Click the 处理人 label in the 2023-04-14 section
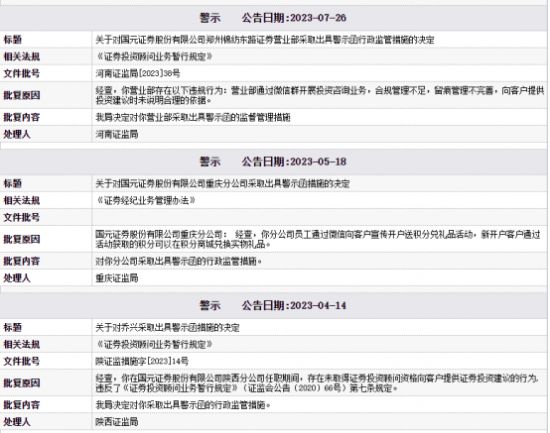Screen dimensions: 550x433 point(17,422)
